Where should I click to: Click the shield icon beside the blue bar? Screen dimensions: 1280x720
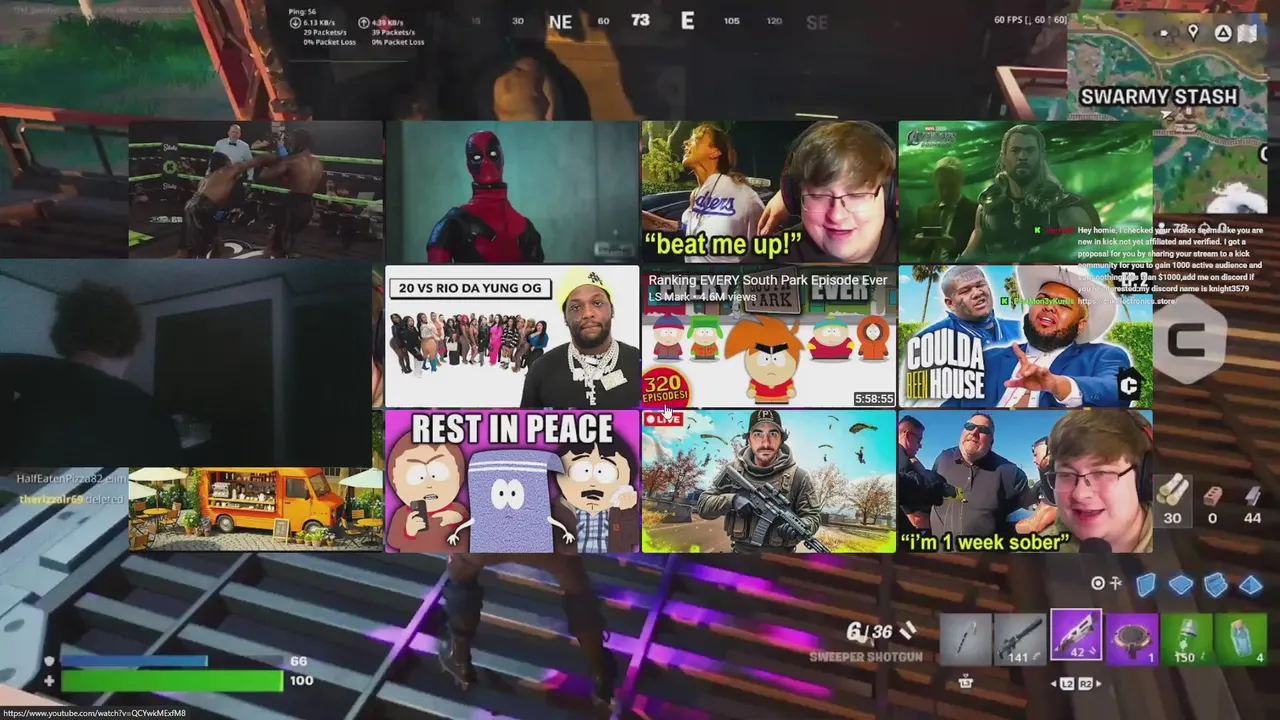pyautogui.click(x=49, y=661)
